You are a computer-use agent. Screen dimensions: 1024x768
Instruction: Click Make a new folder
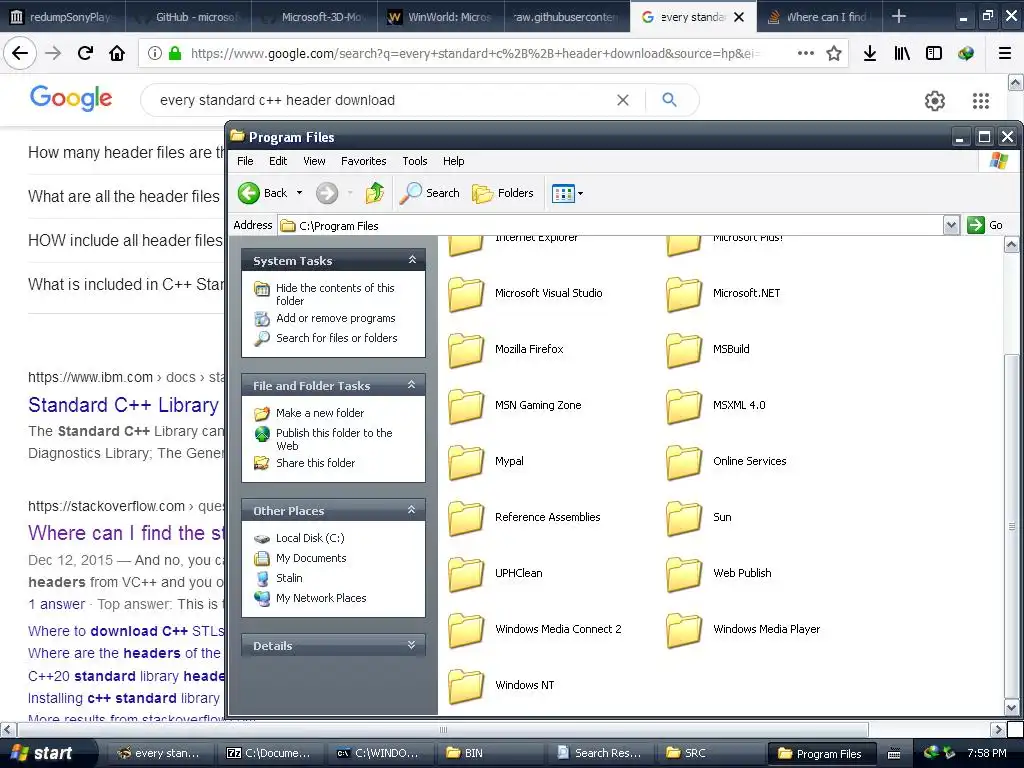pos(310,413)
